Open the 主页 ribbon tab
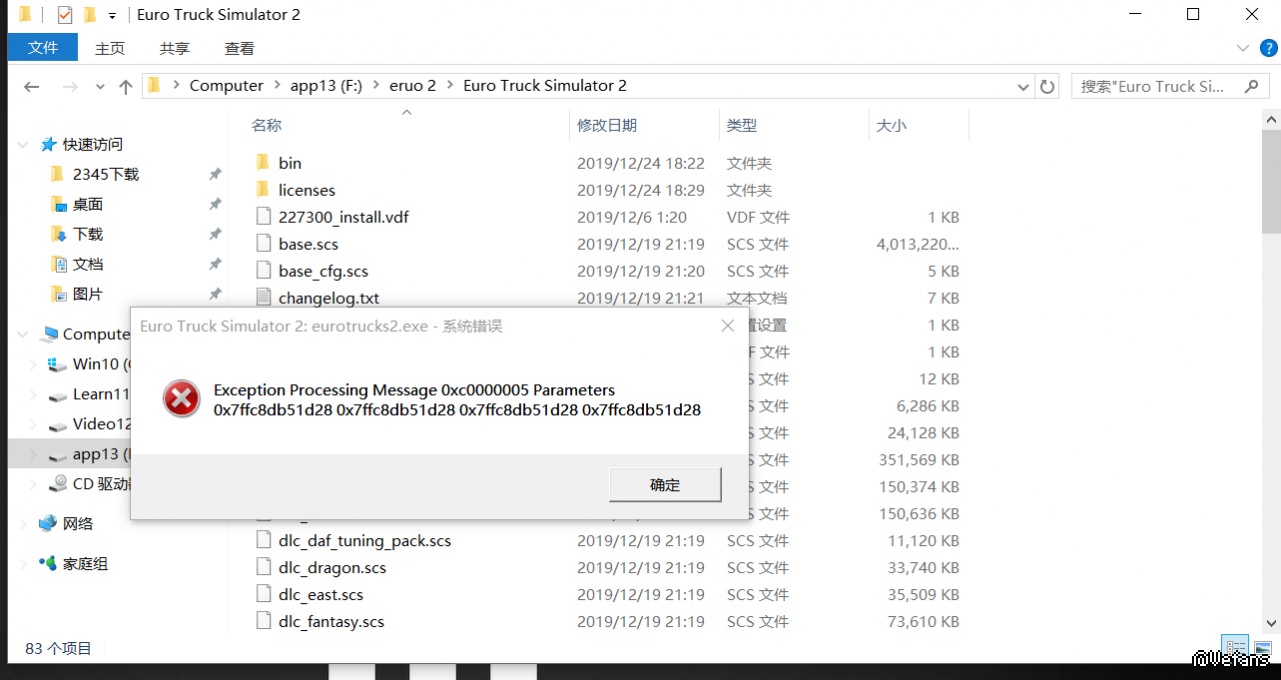This screenshot has width=1281, height=680. pyautogui.click(x=110, y=48)
